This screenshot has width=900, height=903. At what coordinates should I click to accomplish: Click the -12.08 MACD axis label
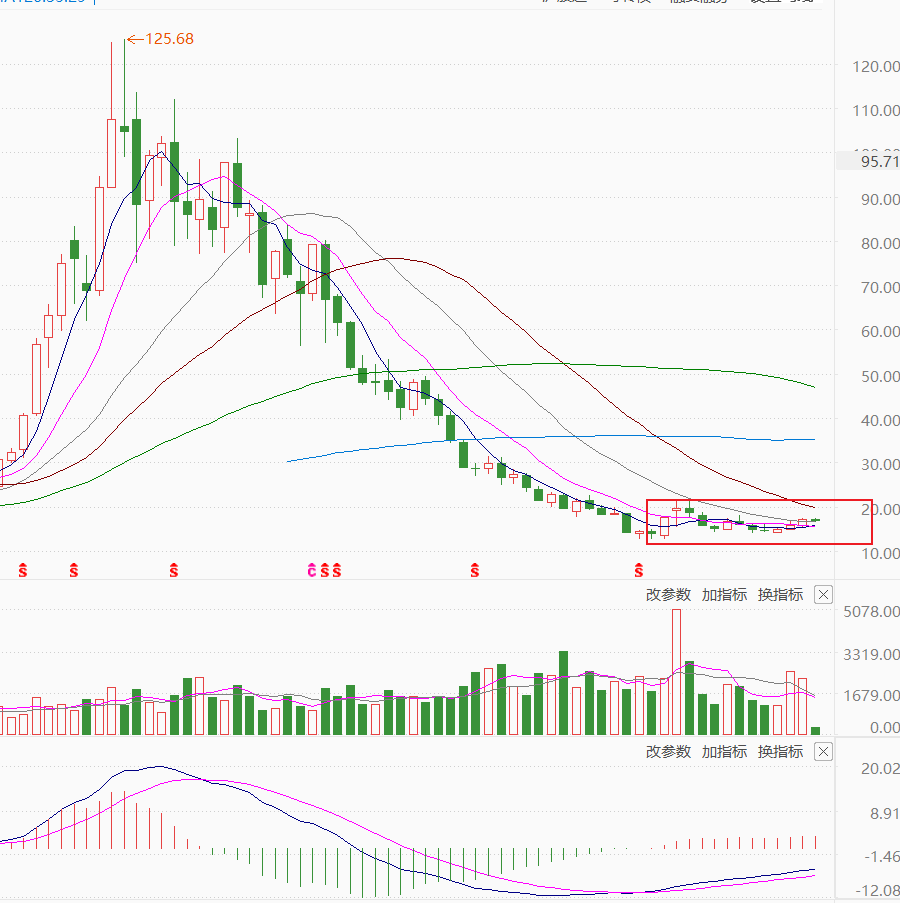pos(877,890)
